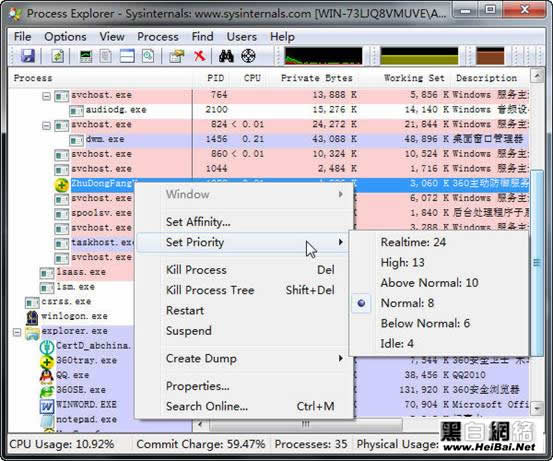Image resolution: width=553 pixels, height=461 pixels.
Task: Click the Show Process Tree toolbar icon
Action: pos(106,56)
